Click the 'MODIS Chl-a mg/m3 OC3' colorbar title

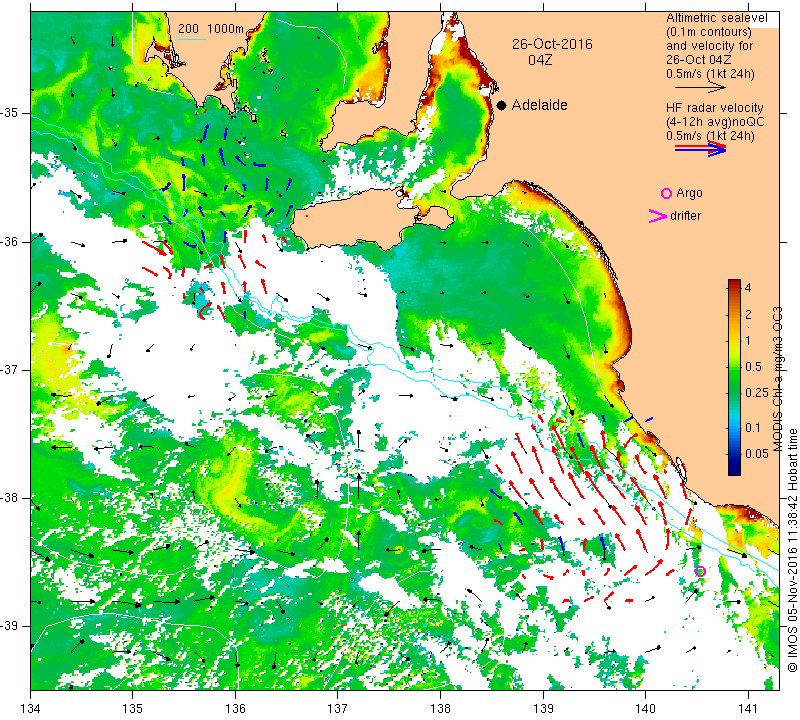(x=777, y=379)
